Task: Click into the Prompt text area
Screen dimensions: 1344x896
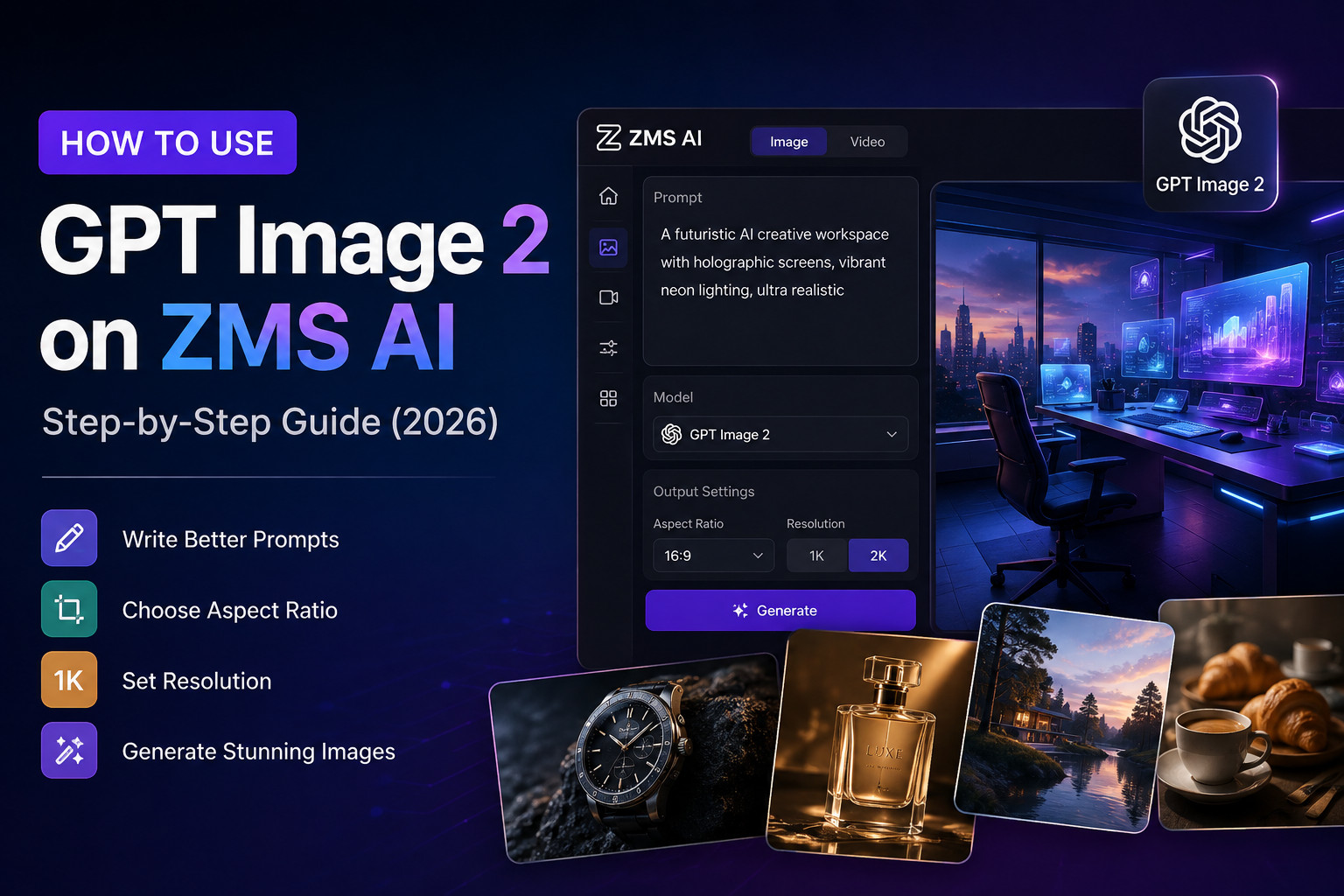Action: 780,271
